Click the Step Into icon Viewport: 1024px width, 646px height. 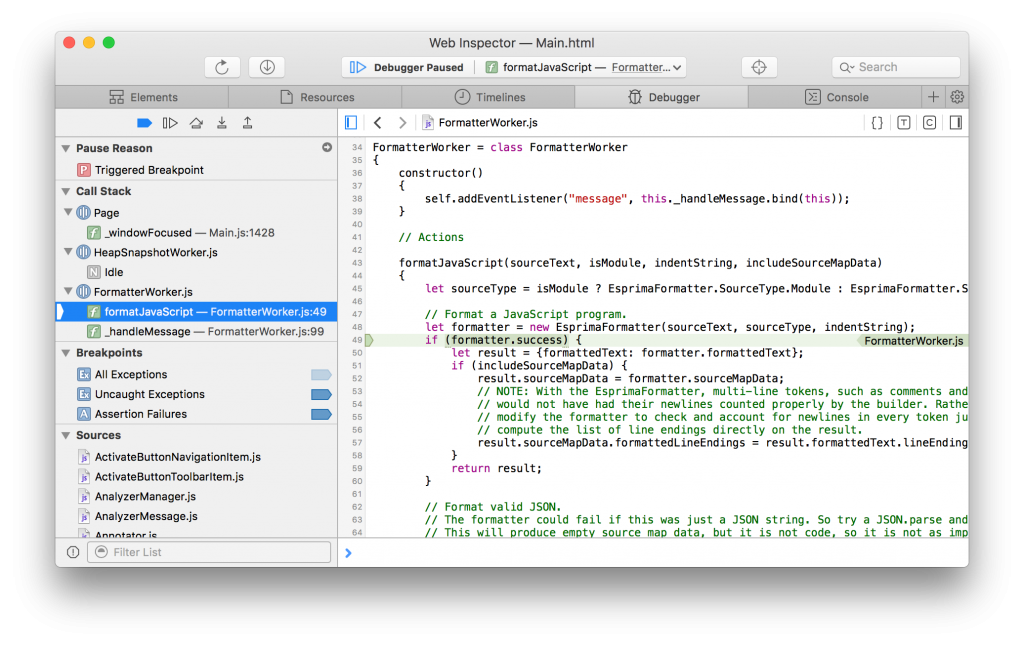(222, 122)
